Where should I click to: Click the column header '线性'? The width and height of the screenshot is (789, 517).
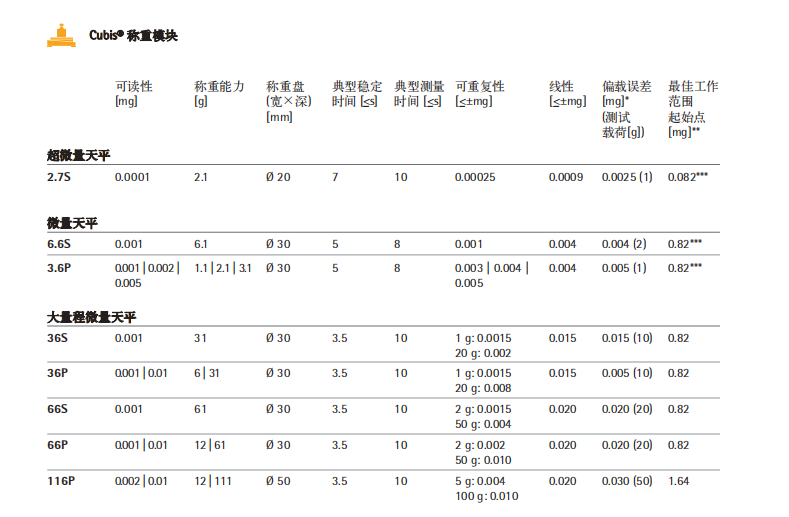click(568, 94)
